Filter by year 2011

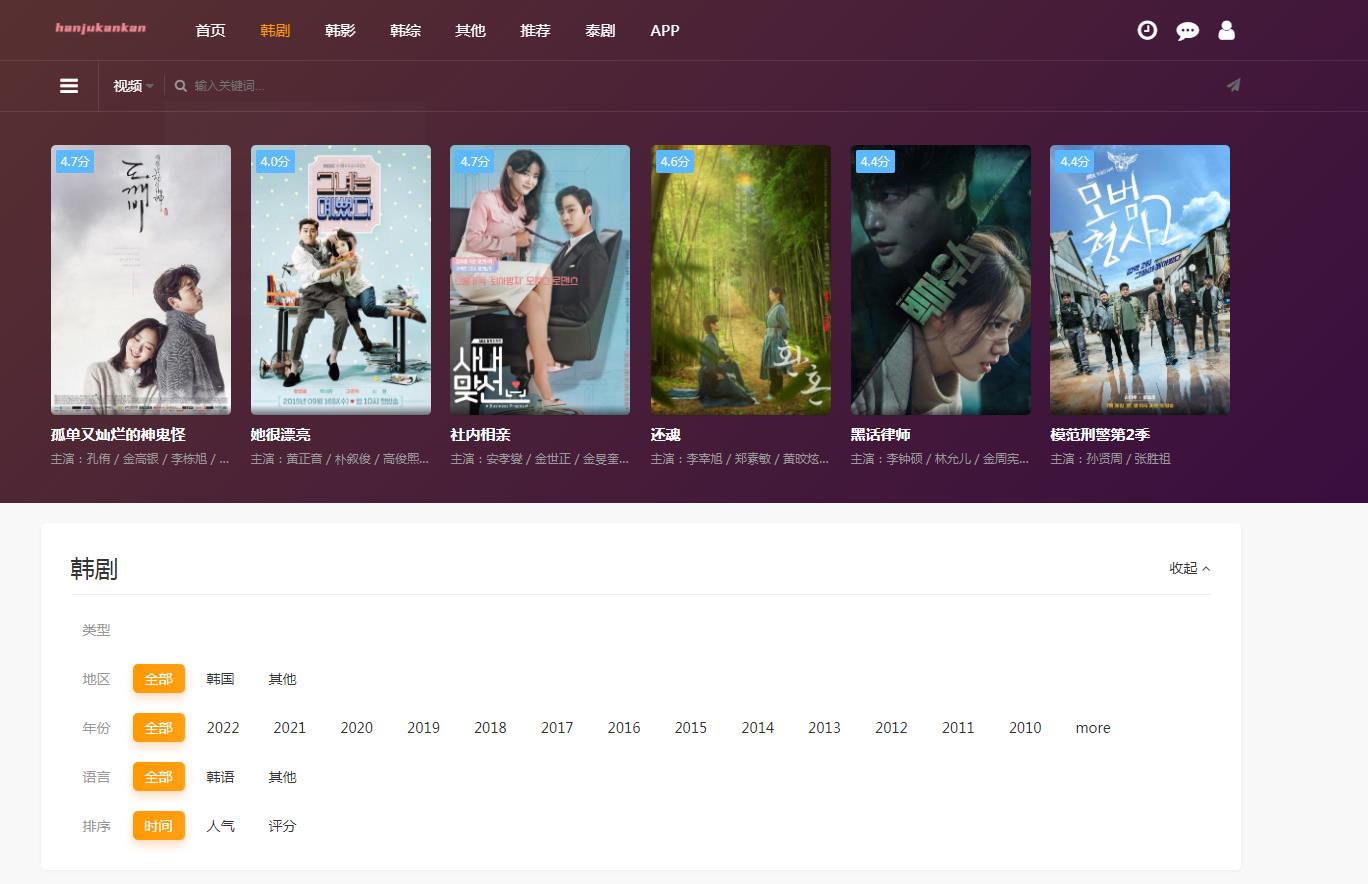[958, 728]
